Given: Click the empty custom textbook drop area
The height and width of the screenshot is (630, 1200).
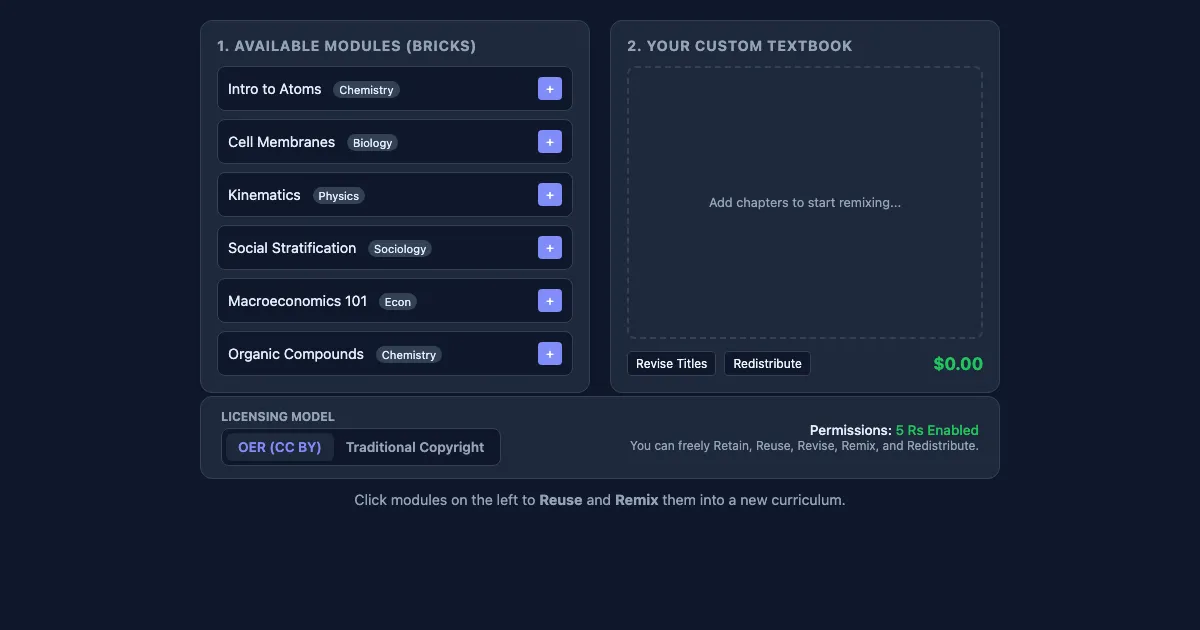Looking at the screenshot, I should (805, 203).
